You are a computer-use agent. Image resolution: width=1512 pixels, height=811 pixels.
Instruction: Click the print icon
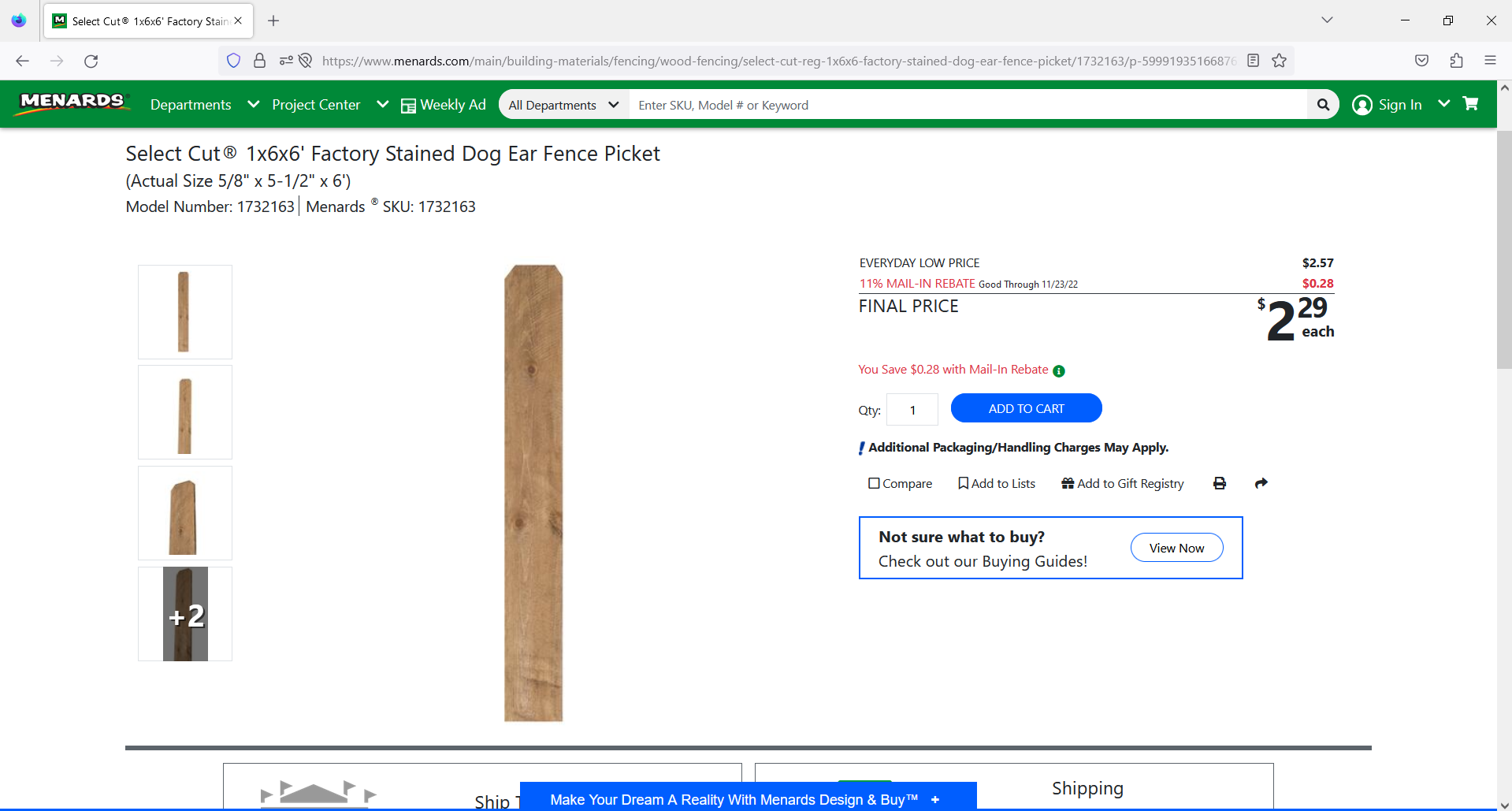pyautogui.click(x=1219, y=483)
